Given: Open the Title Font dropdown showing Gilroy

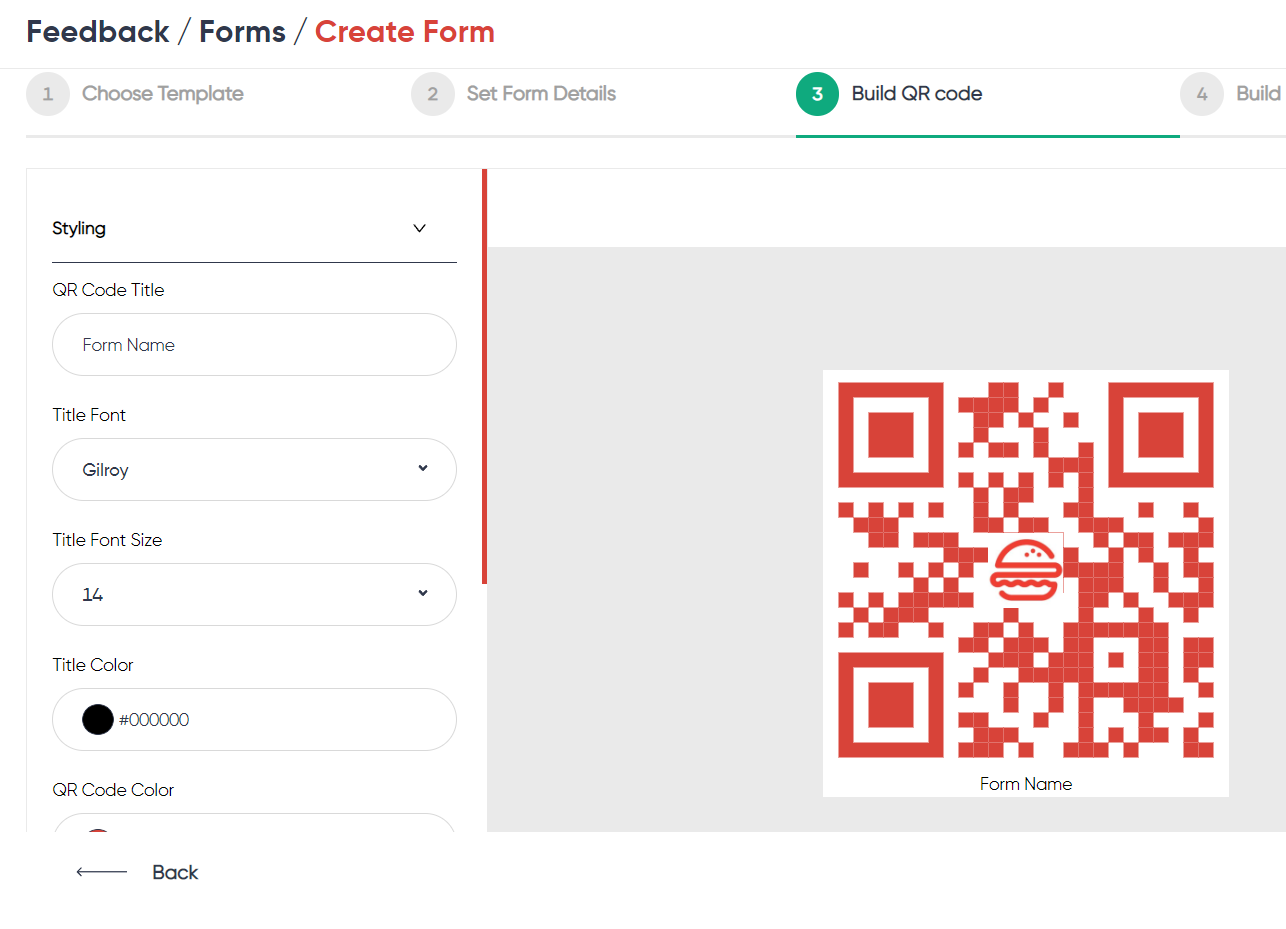Looking at the screenshot, I should coord(254,470).
